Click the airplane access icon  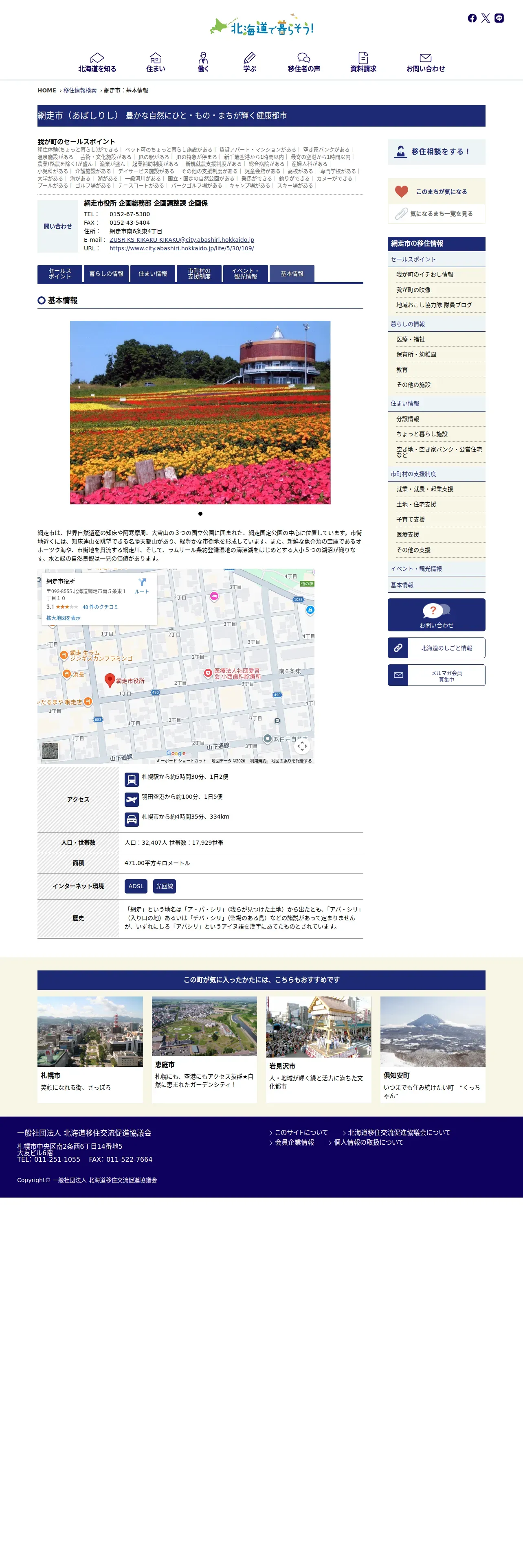[x=132, y=799]
